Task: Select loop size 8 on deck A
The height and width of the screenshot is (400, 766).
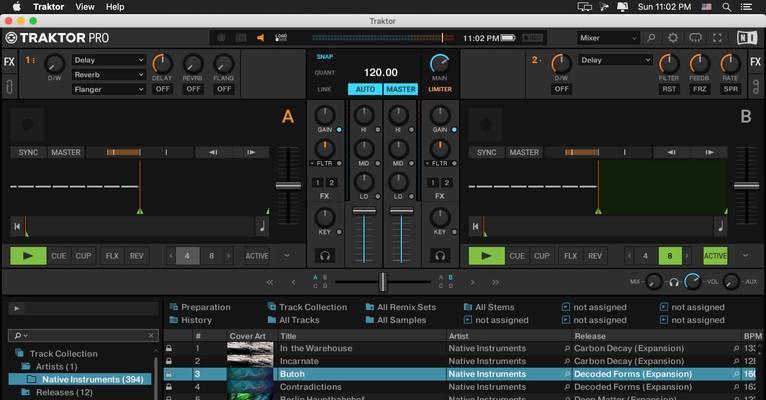Action: (x=212, y=255)
